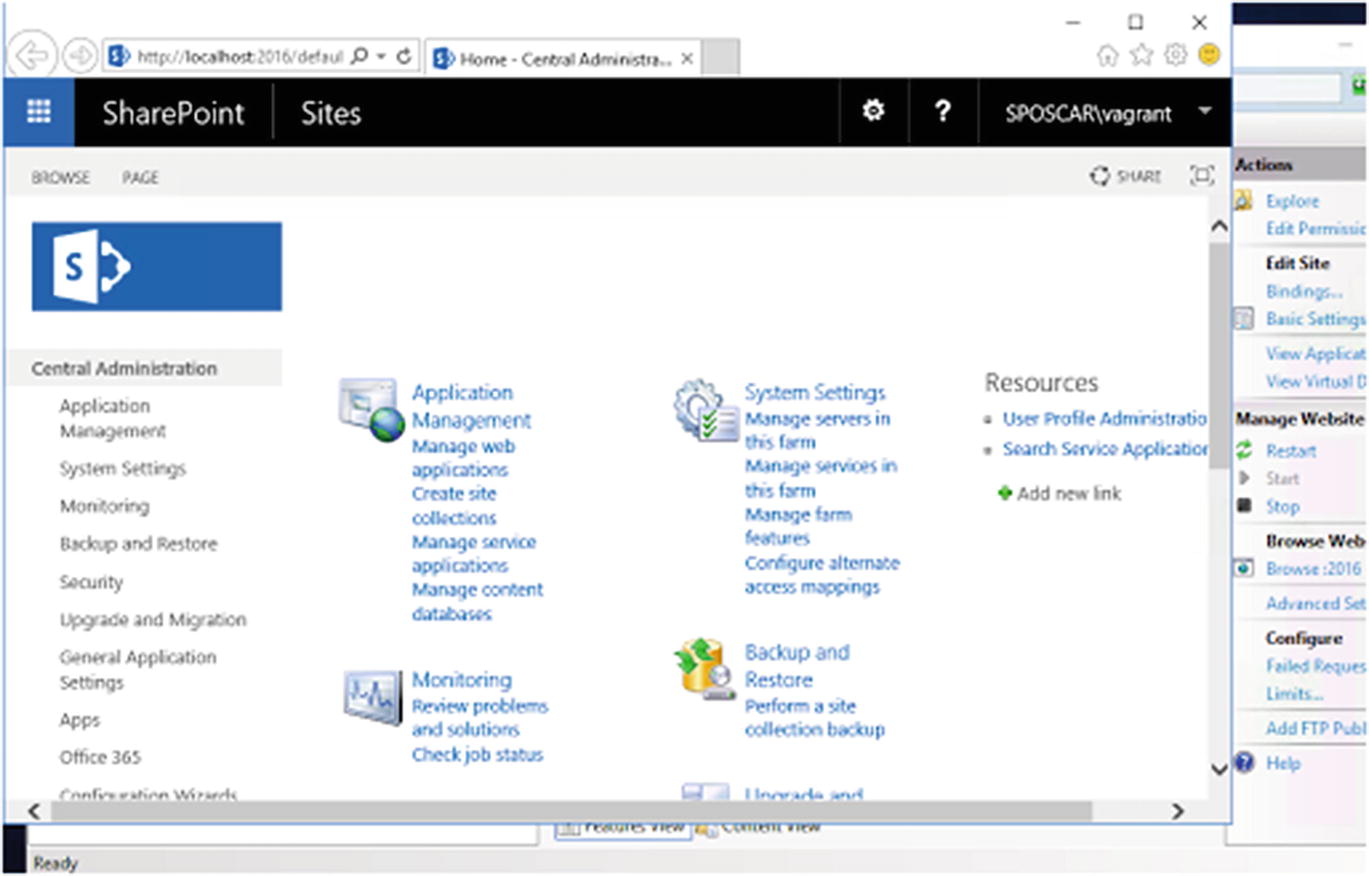Select Upgrade and Migration in left navigation

click(x=153, y=620)
